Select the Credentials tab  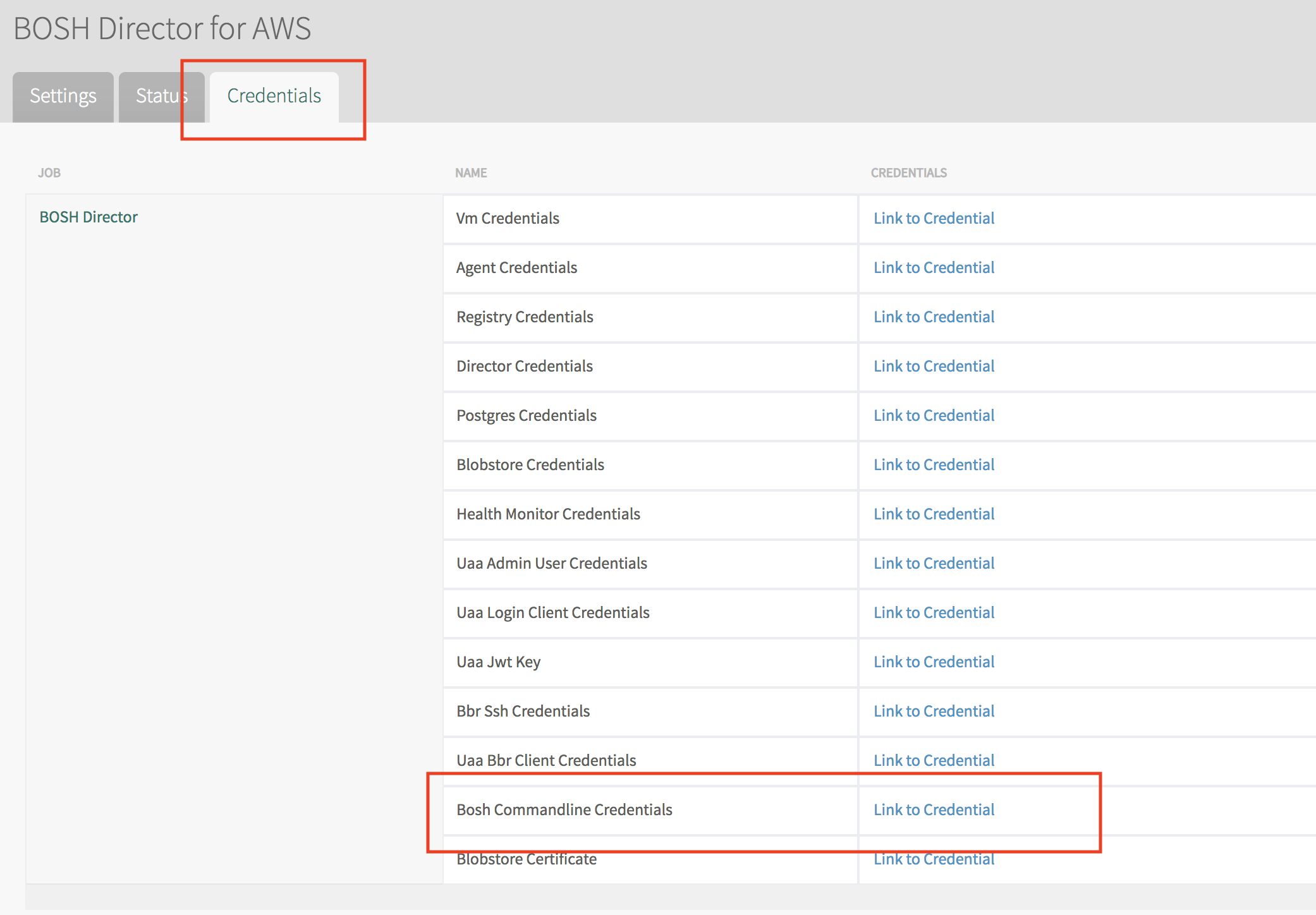click(x=274, y=96)
